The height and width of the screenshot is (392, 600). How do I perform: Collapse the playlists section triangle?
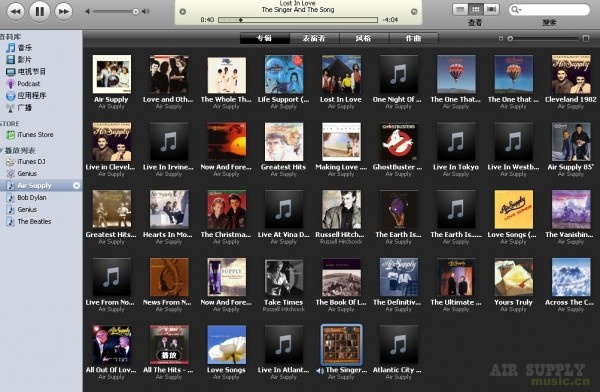click(2, 150)
